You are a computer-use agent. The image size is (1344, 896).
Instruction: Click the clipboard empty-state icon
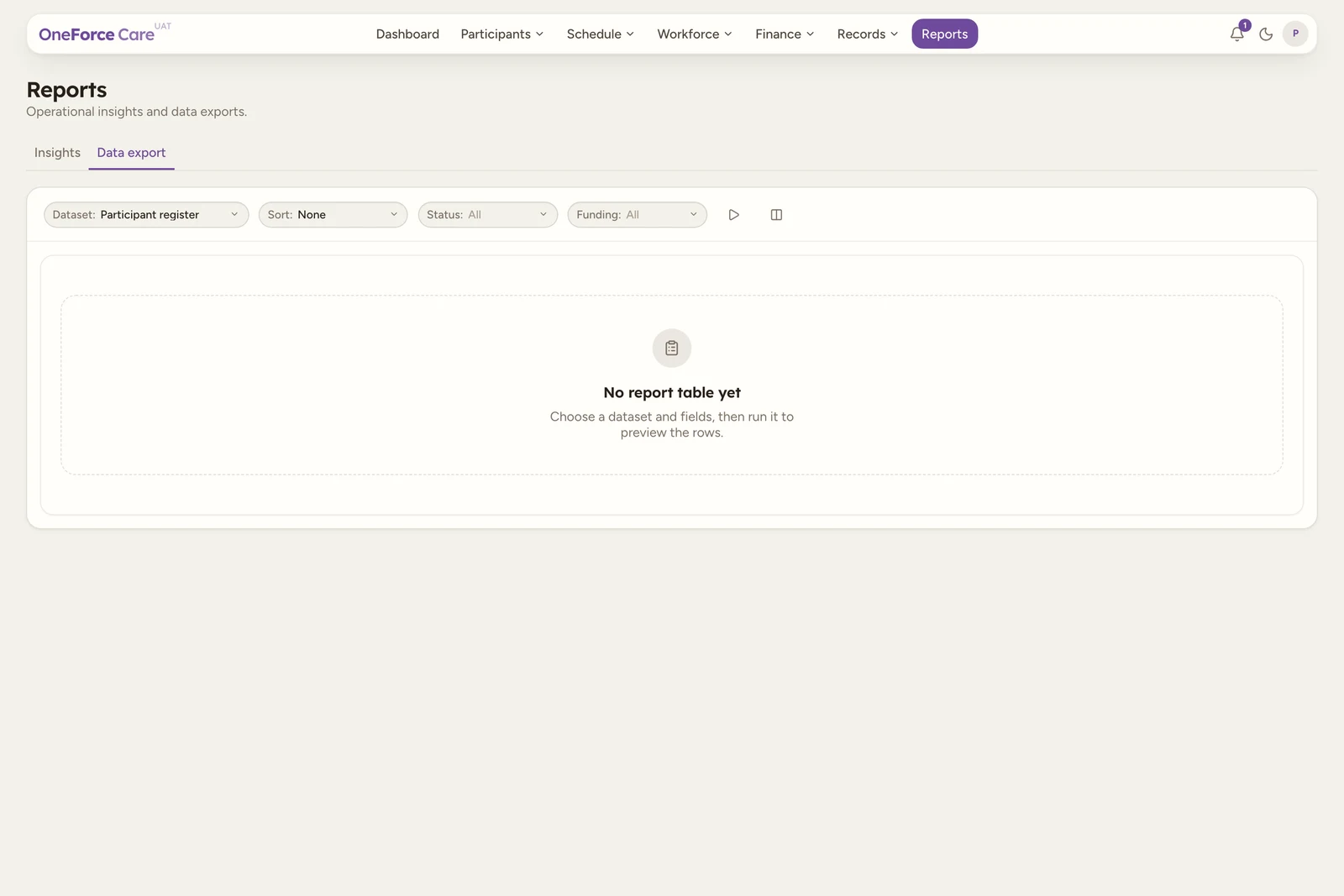tap(672, 348)
